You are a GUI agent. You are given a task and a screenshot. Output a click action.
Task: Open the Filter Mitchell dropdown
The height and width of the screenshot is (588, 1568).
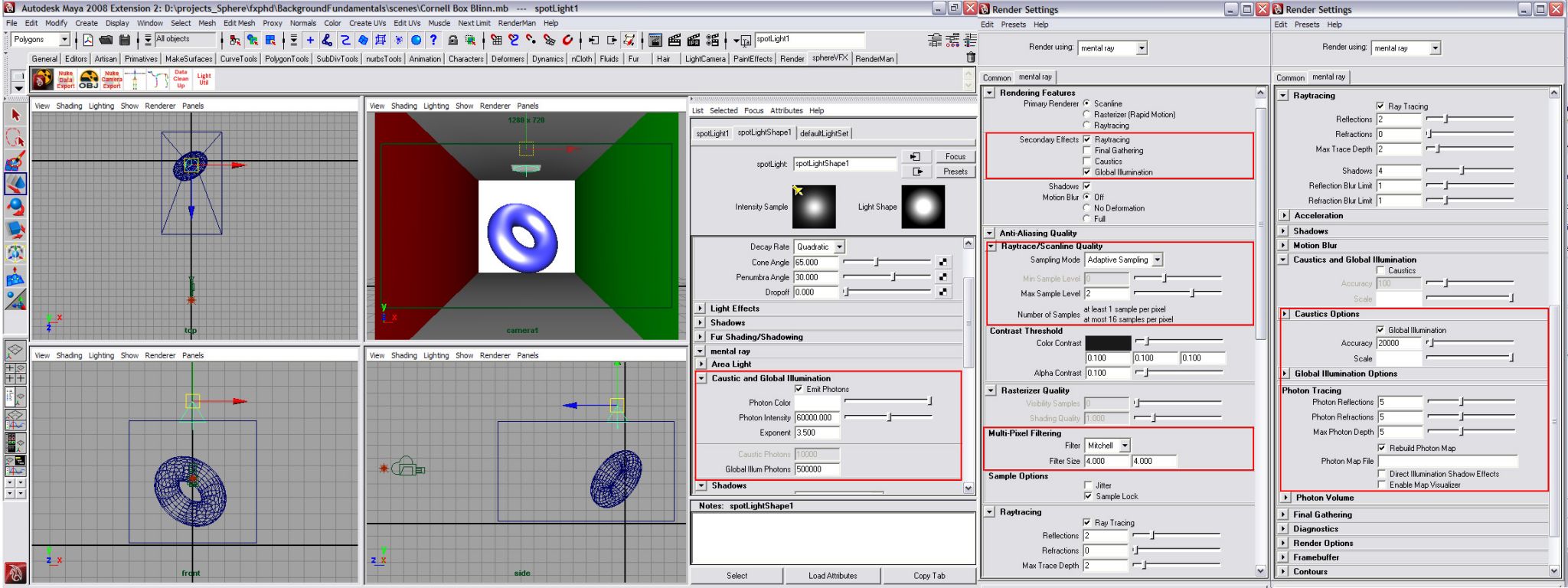click(1107, 445)
